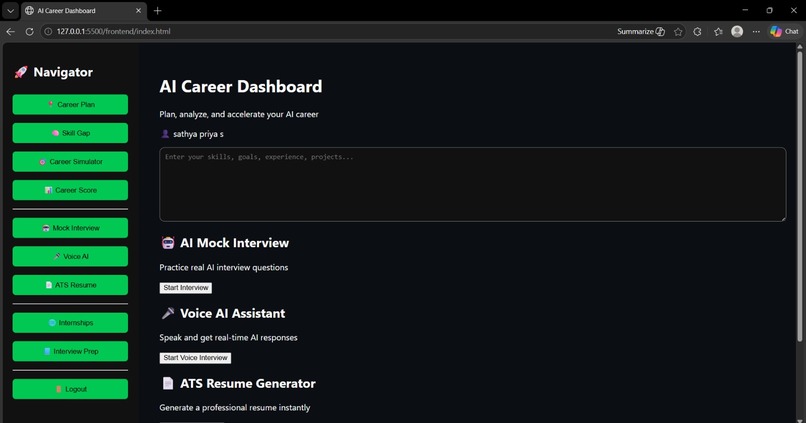Click the username text sathya priya s
This screenshot has width=806, height=423.
(x=198, y=134)
